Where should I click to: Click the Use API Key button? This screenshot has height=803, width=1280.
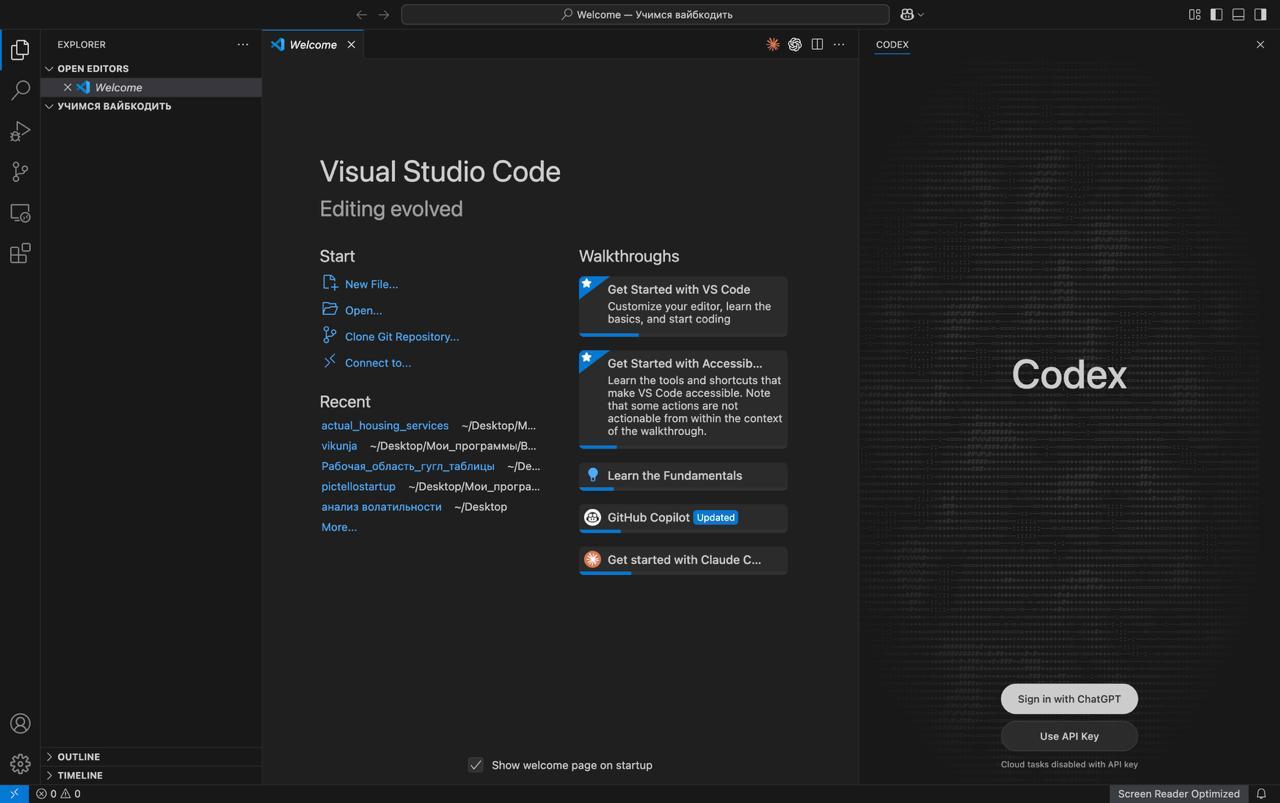point(1069,736)
